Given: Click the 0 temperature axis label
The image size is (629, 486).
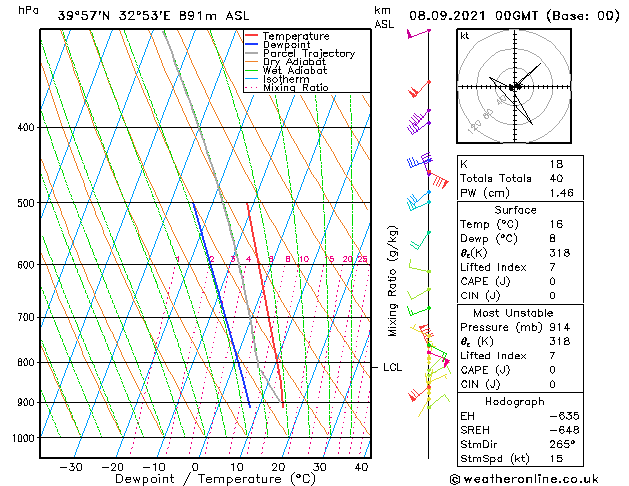Looking at the screenshot, I should tap(195, 467).
